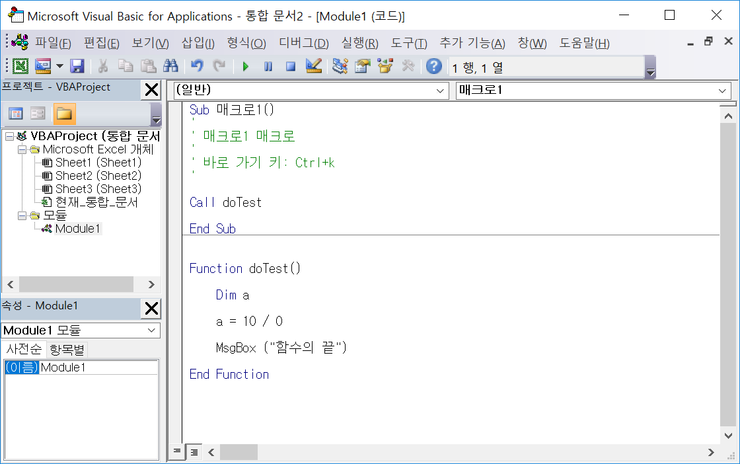Click the Find binoculars icon
This screenshot has height=464, width=740.
tap(170, 66)
